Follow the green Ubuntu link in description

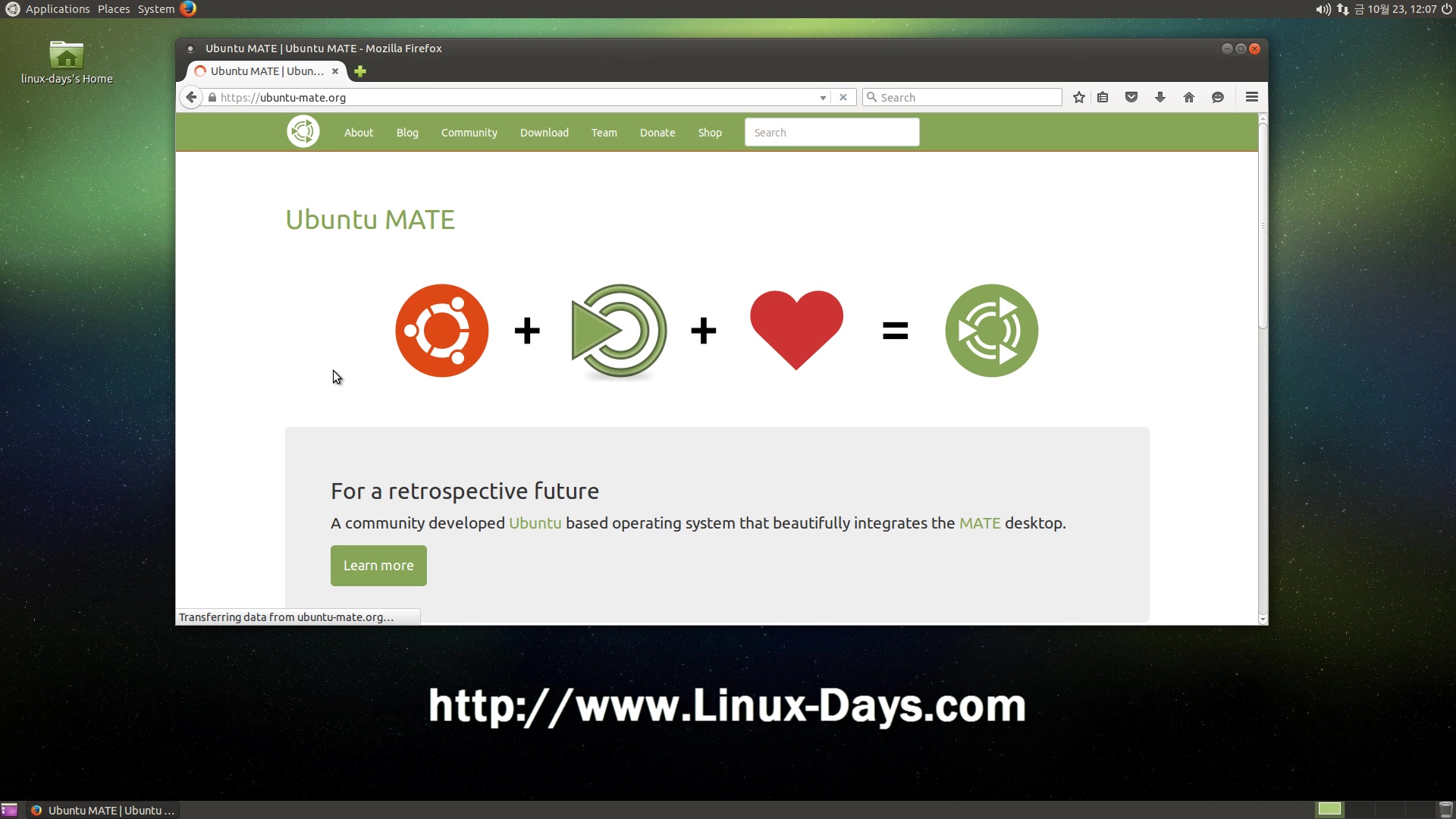(x=535, y=523)
